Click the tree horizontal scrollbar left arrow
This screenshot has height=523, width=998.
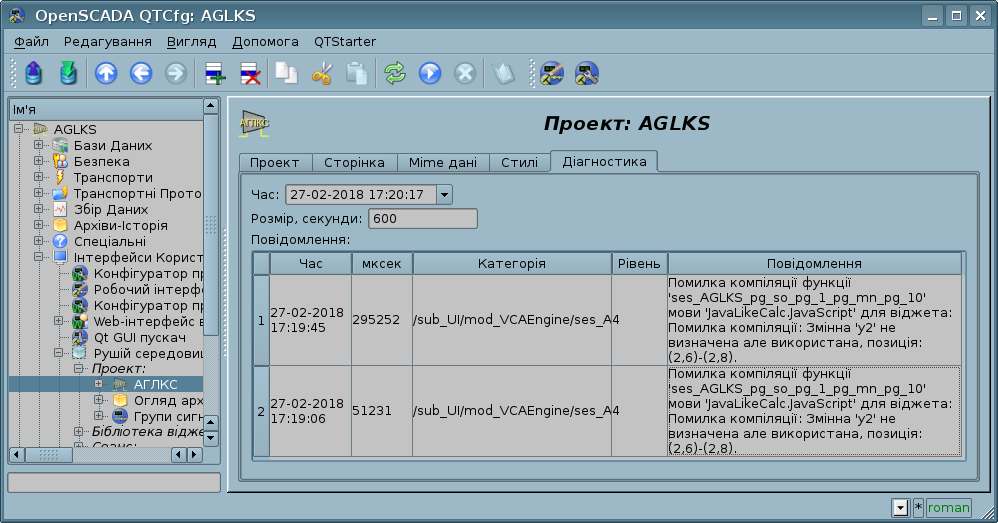tap(17, 455)
